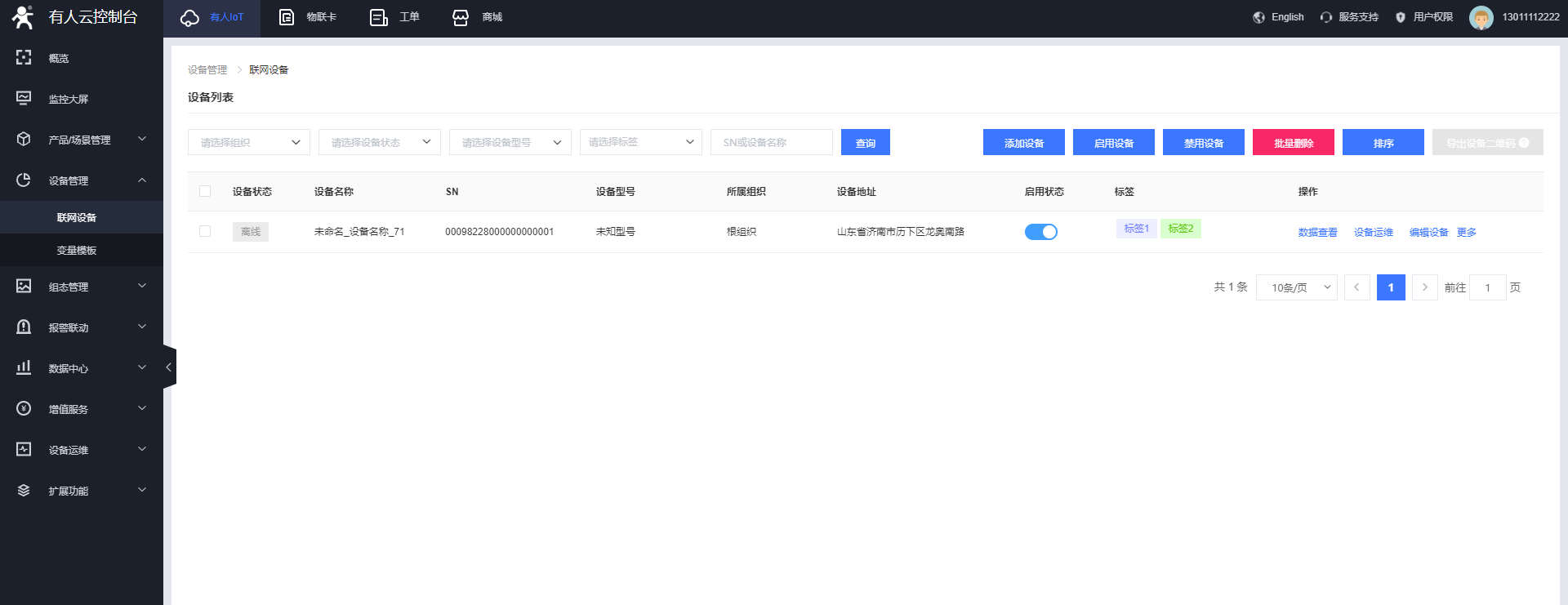1568x605 pixels.
Task: Tick the checkbox for device 未命名_设备名称_71
Action: 205,231
